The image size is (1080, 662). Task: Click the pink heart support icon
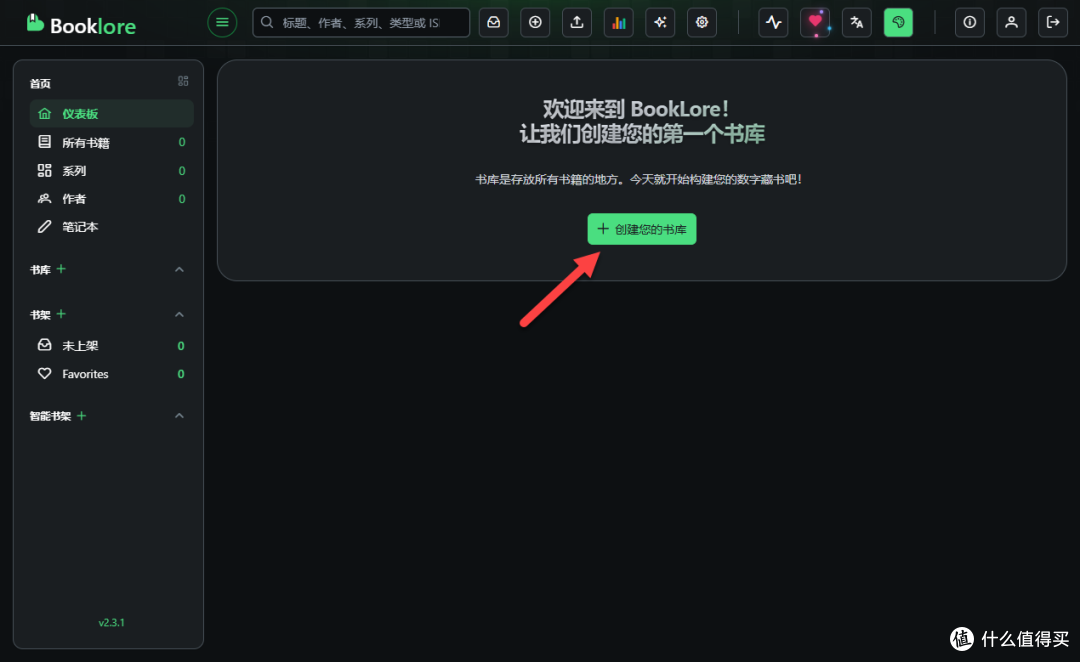coord(815,23)
